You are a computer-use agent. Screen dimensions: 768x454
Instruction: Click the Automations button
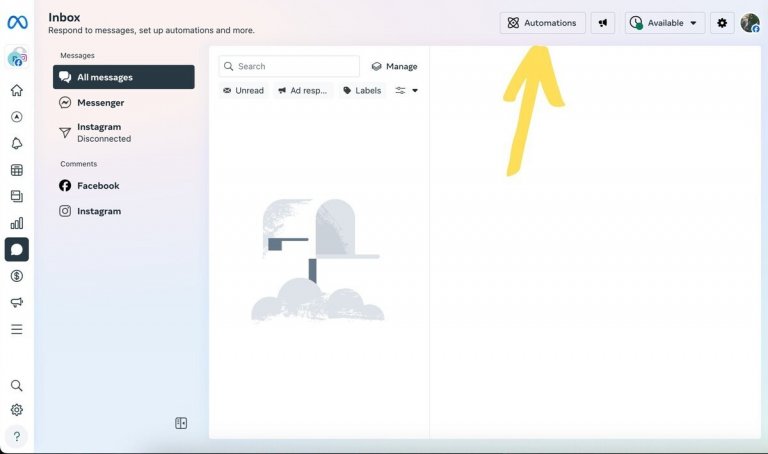point(542,23)
